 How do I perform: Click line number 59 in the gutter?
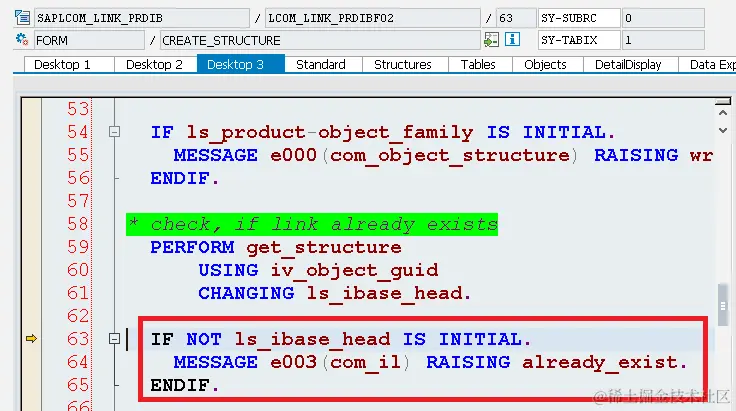click(77, 247)
